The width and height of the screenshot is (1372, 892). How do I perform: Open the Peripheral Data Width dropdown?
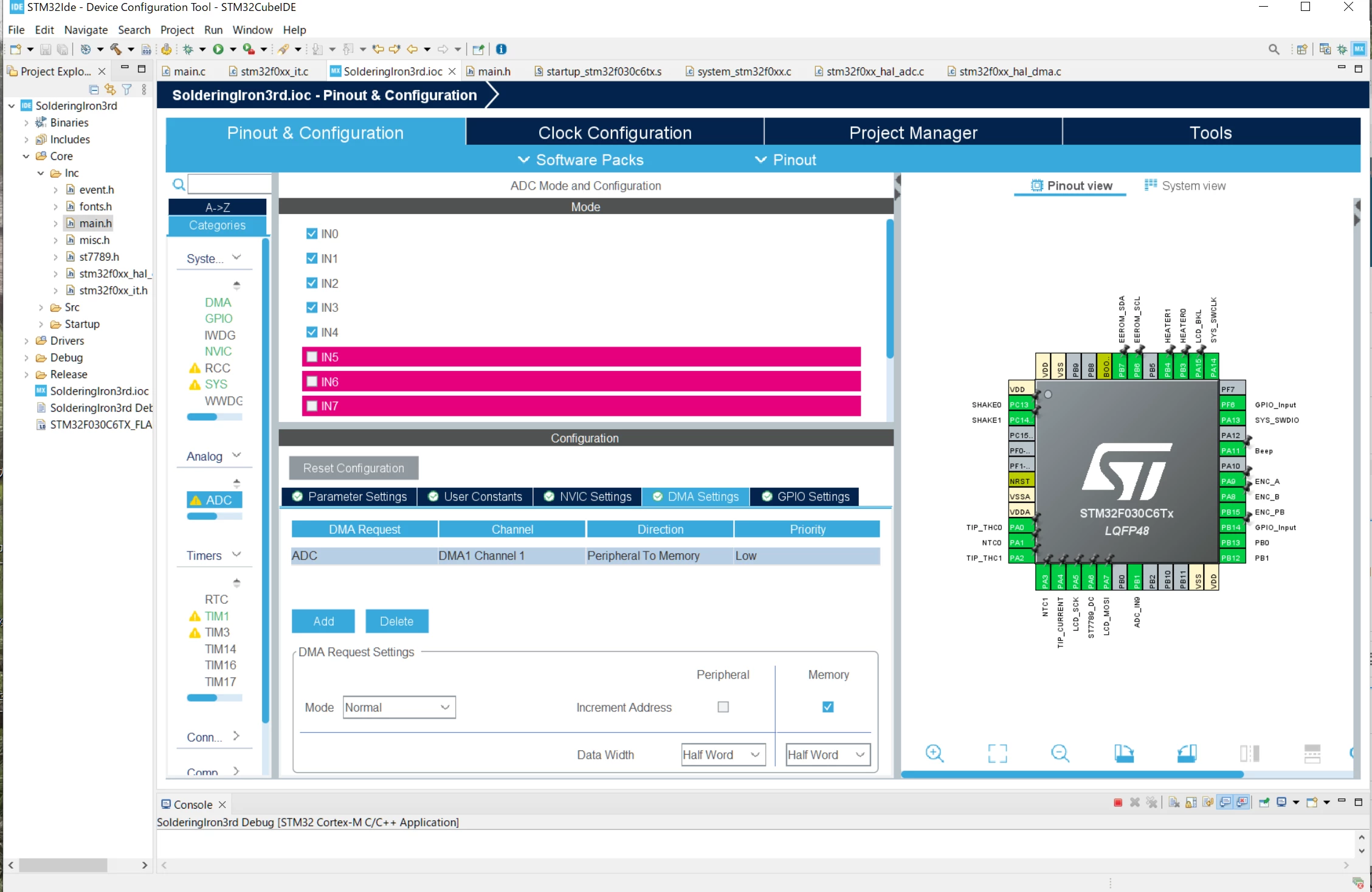pyautogui.click(x=723, y=755)
